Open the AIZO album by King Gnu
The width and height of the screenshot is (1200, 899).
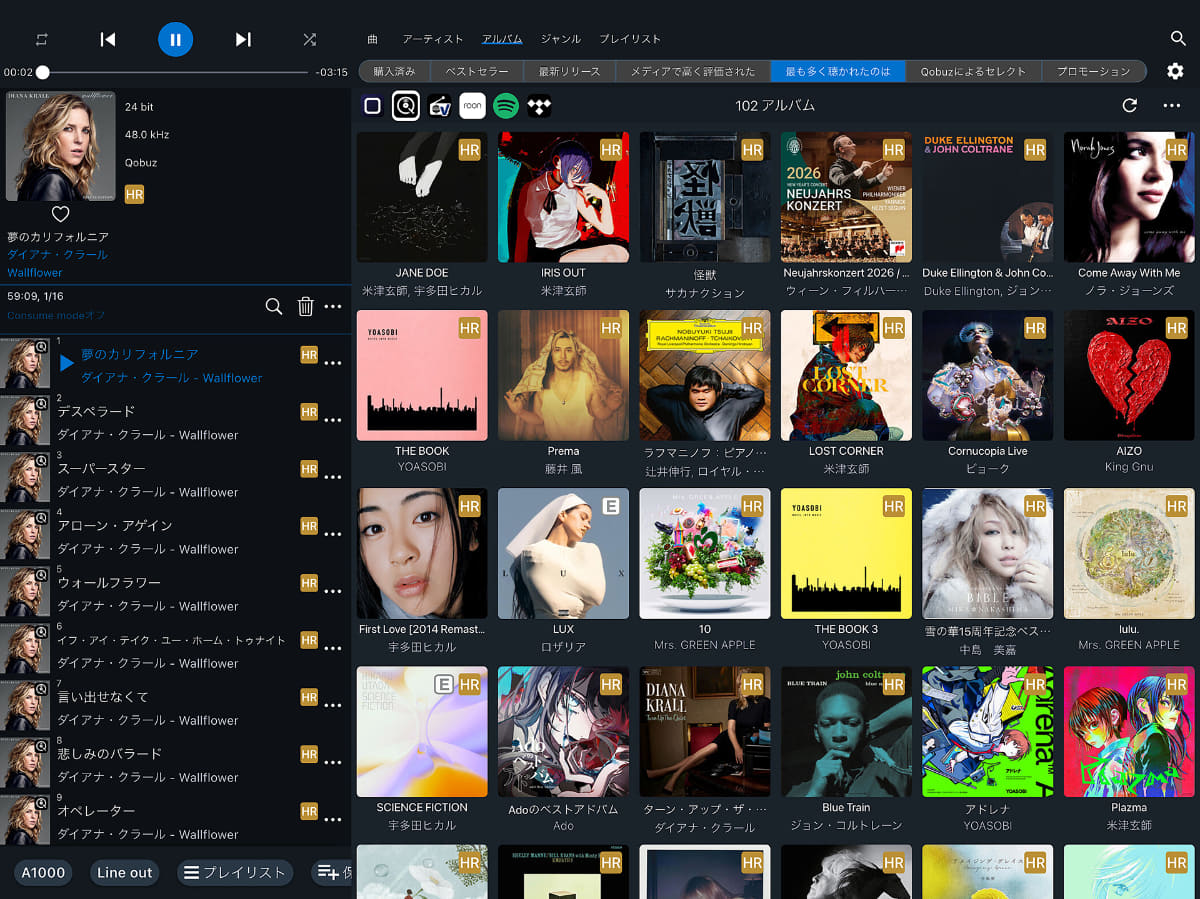point(1129,375)
